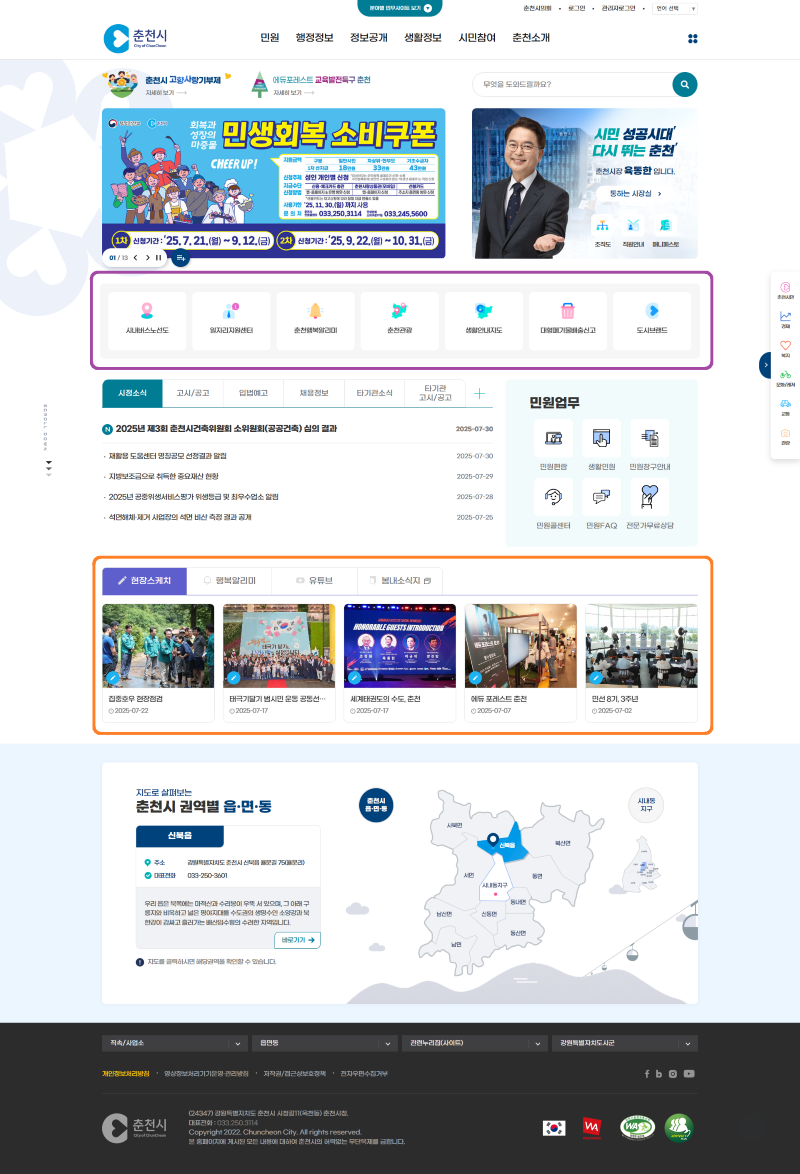800x1174 pixels.
Task: Open the 개인정보처리방침 footer link
Action: click(126, 1073)
